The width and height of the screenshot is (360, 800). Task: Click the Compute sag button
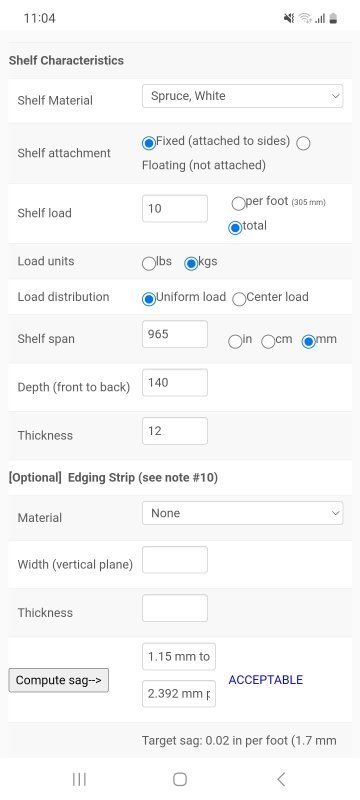[x=59, y=680]
